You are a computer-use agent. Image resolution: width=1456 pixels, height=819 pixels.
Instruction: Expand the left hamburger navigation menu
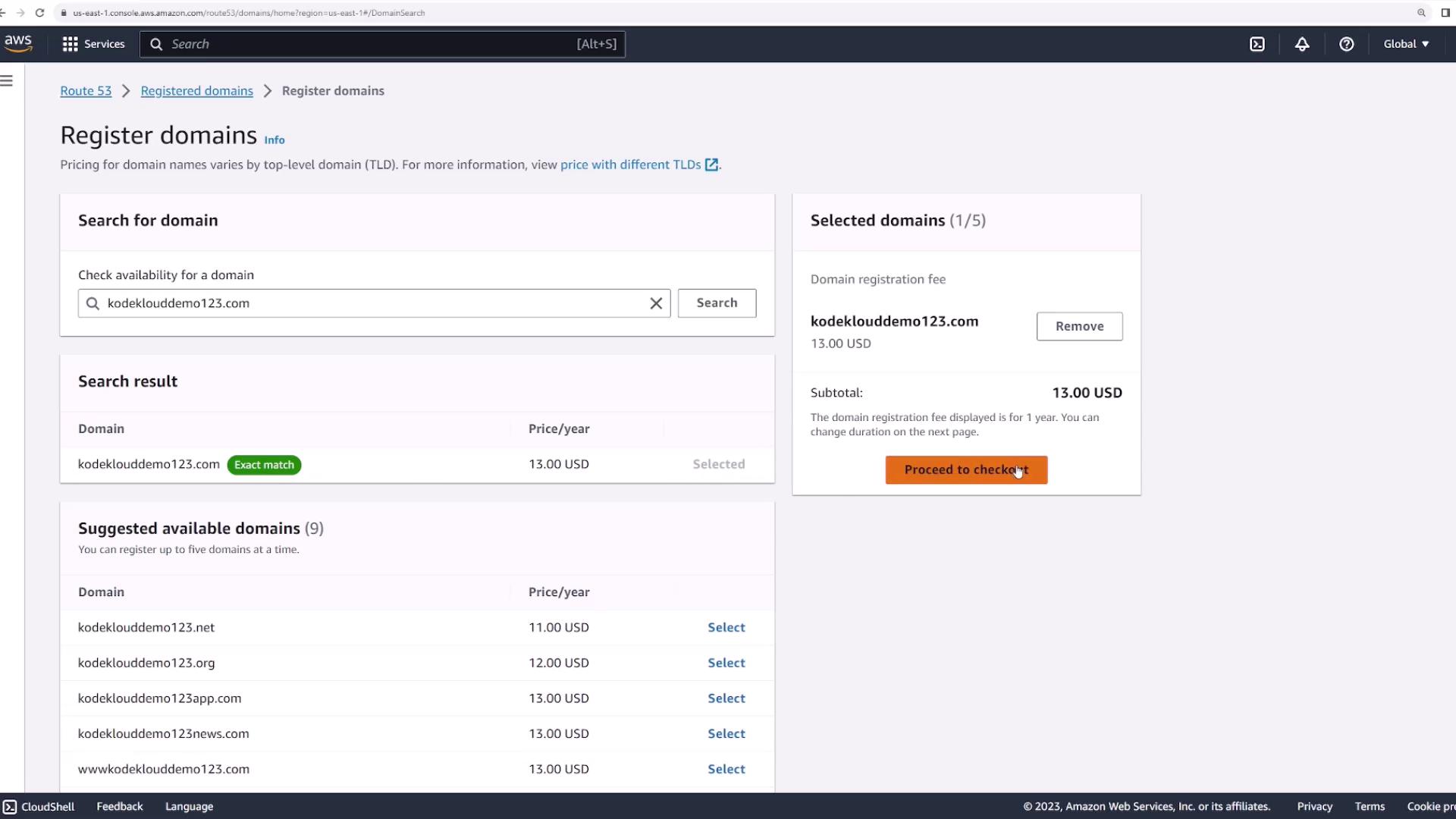point(7,81)
